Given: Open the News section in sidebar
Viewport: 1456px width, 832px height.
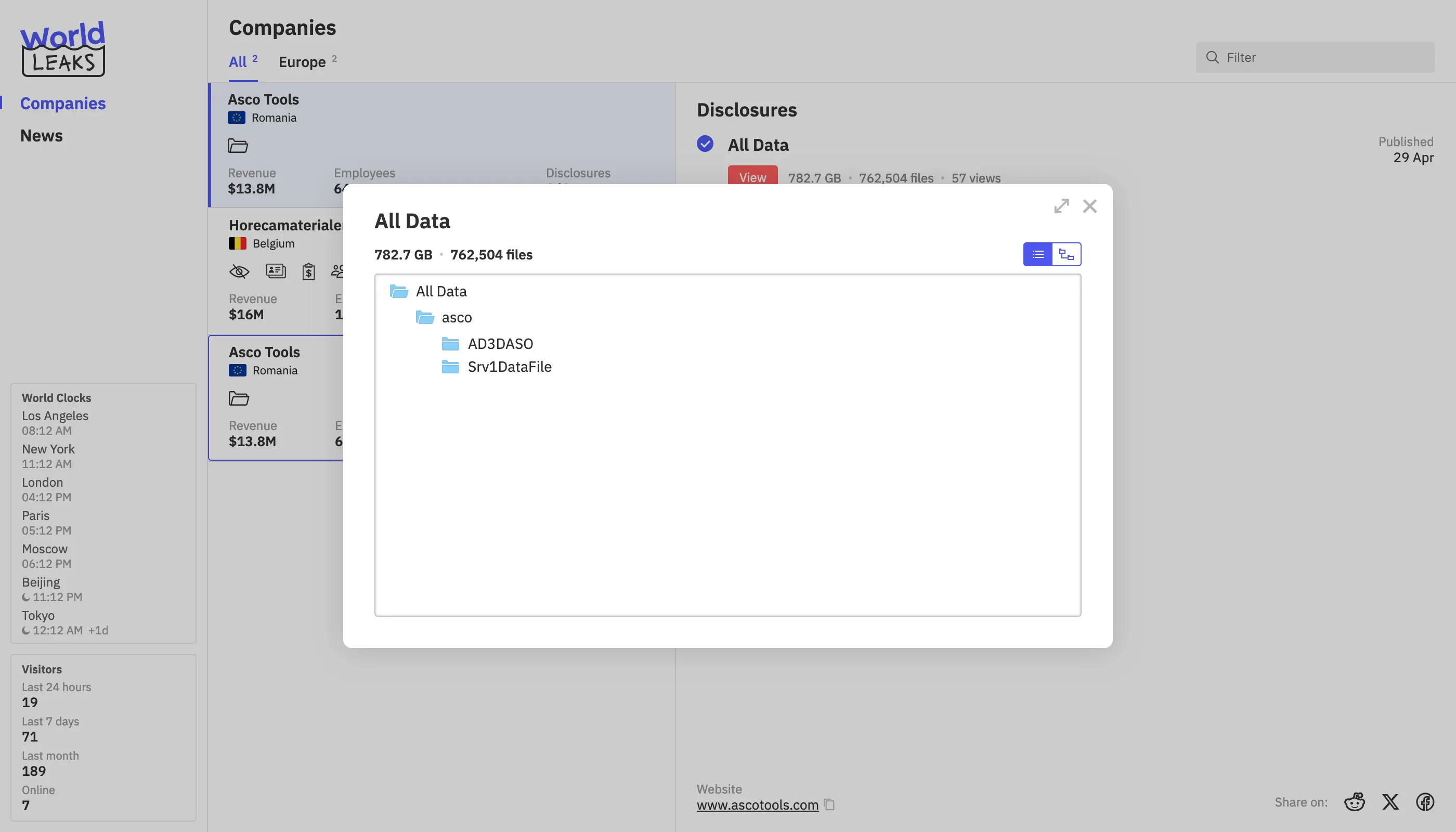Looking at the screenshot, I should (41, 135).
